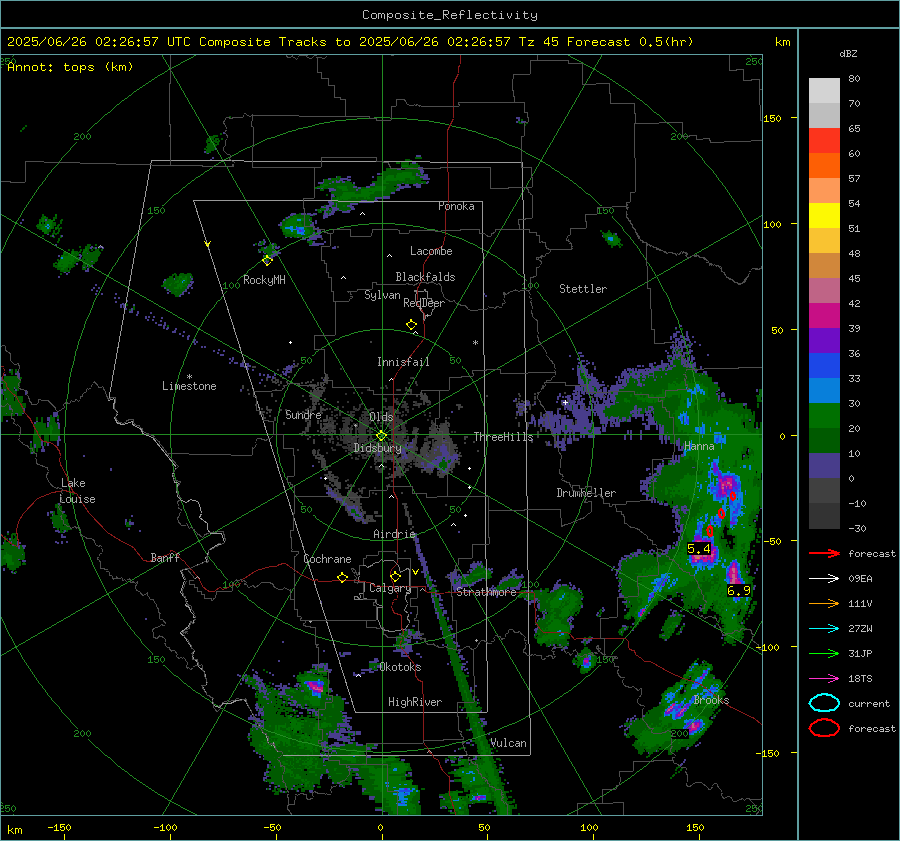
Task: Click the UTC timestamp header line
Action: tap(350, 42)
